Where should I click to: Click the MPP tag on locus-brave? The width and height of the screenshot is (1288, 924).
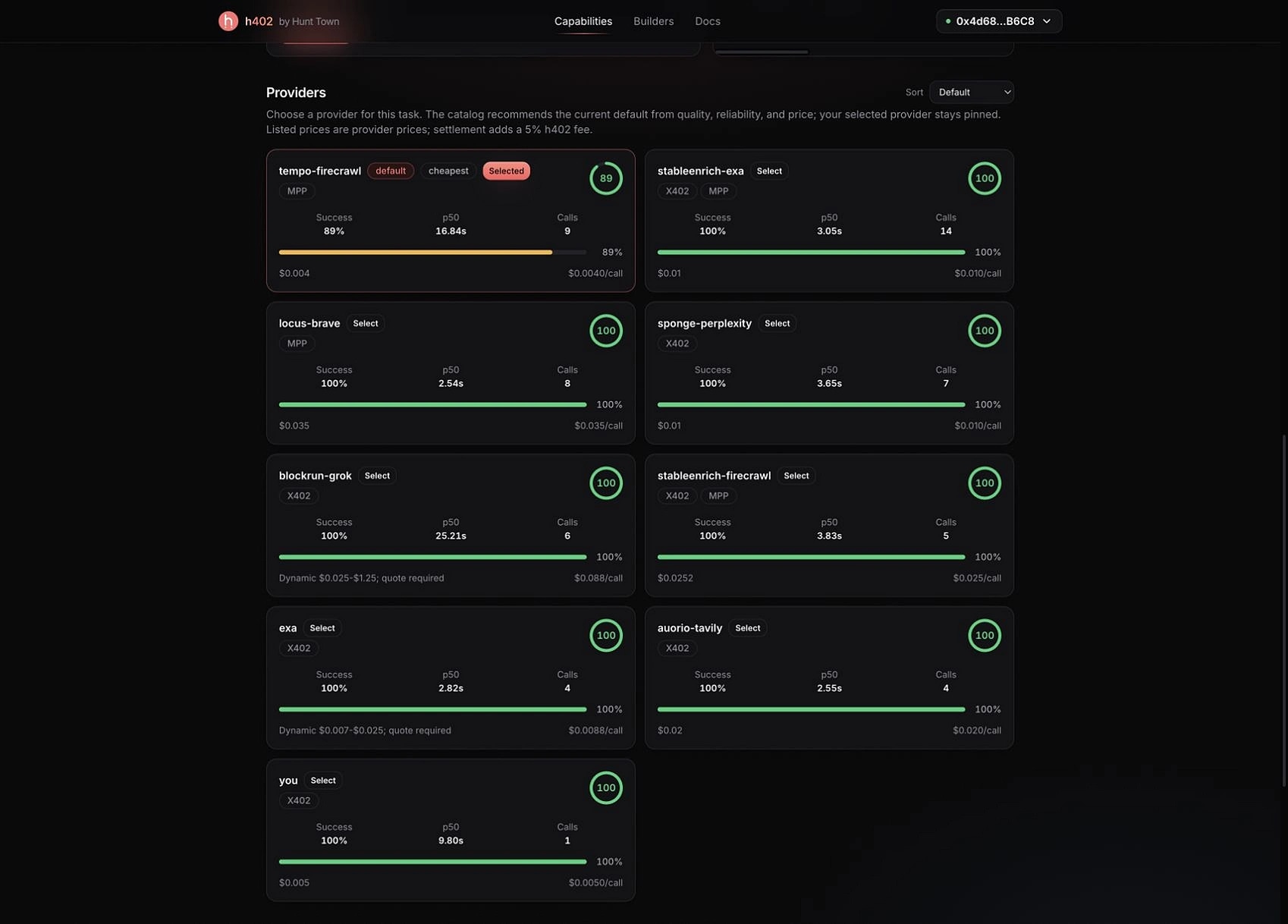[297, 344]
